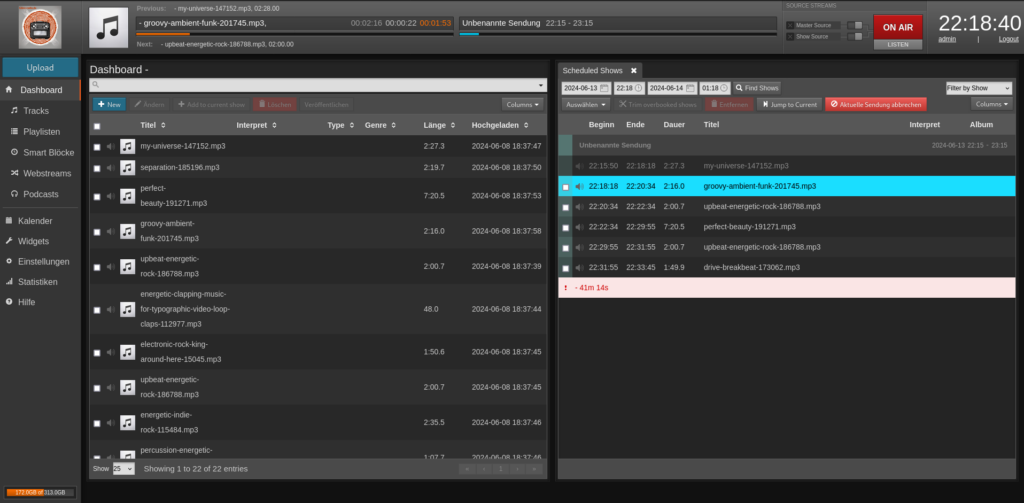Sort the library by Hochgeladen column
This screenshot has height=503, width=1024.
[x=500, y=125]
